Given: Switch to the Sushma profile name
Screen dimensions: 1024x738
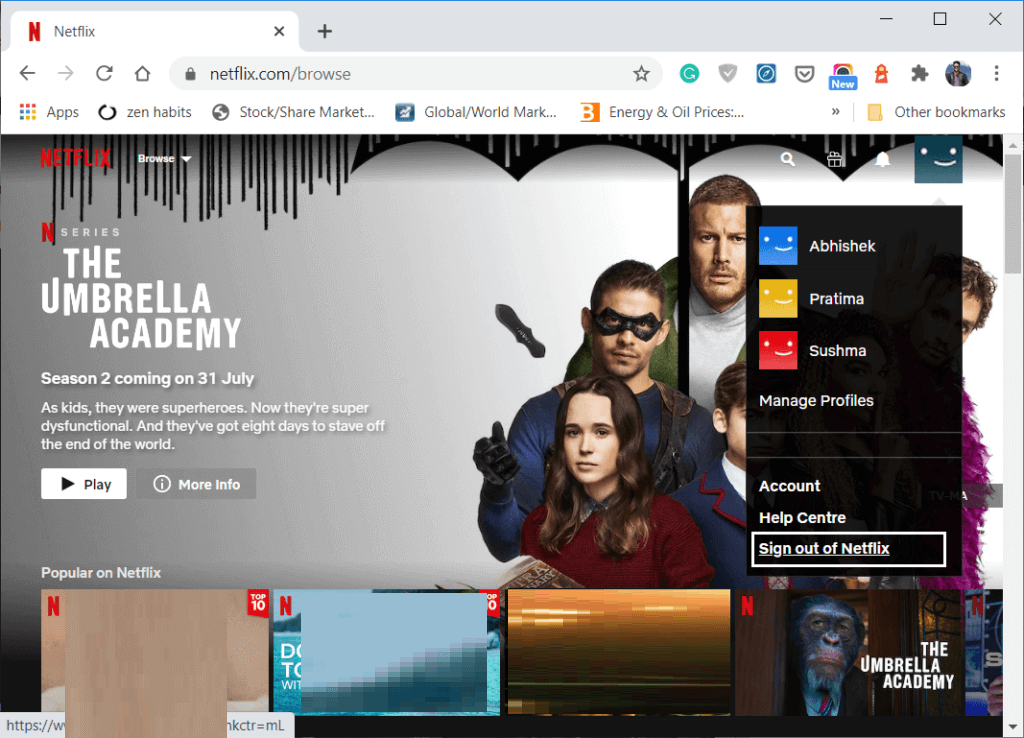Looking at the screenshot, I should click(x=838, y=351).
